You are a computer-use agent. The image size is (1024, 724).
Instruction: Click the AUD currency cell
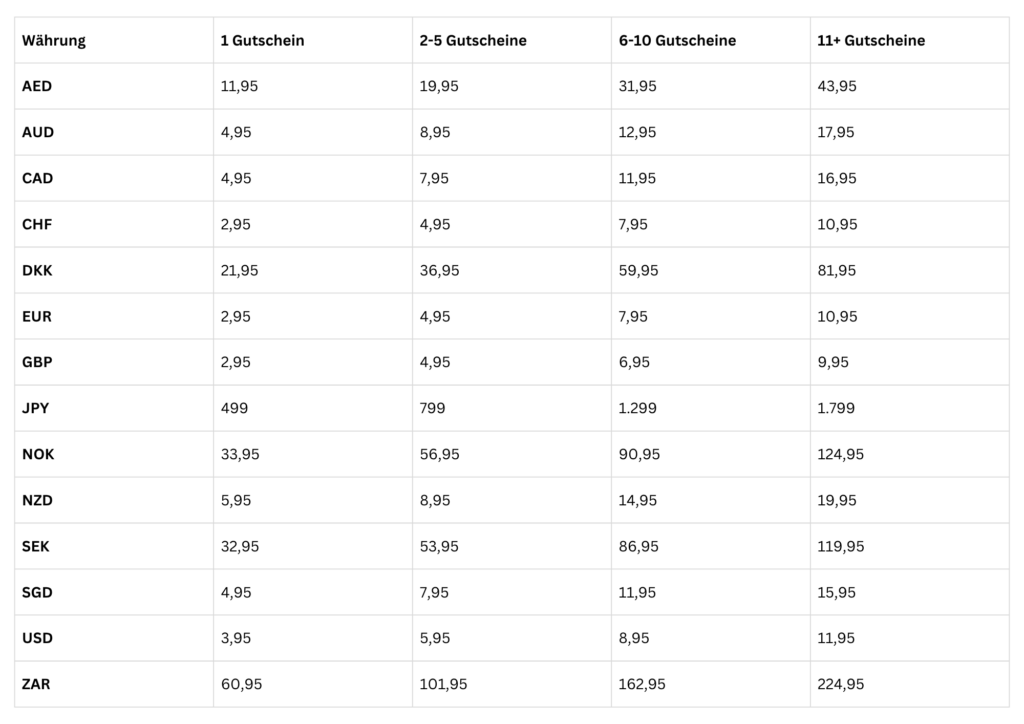point(114,133)
